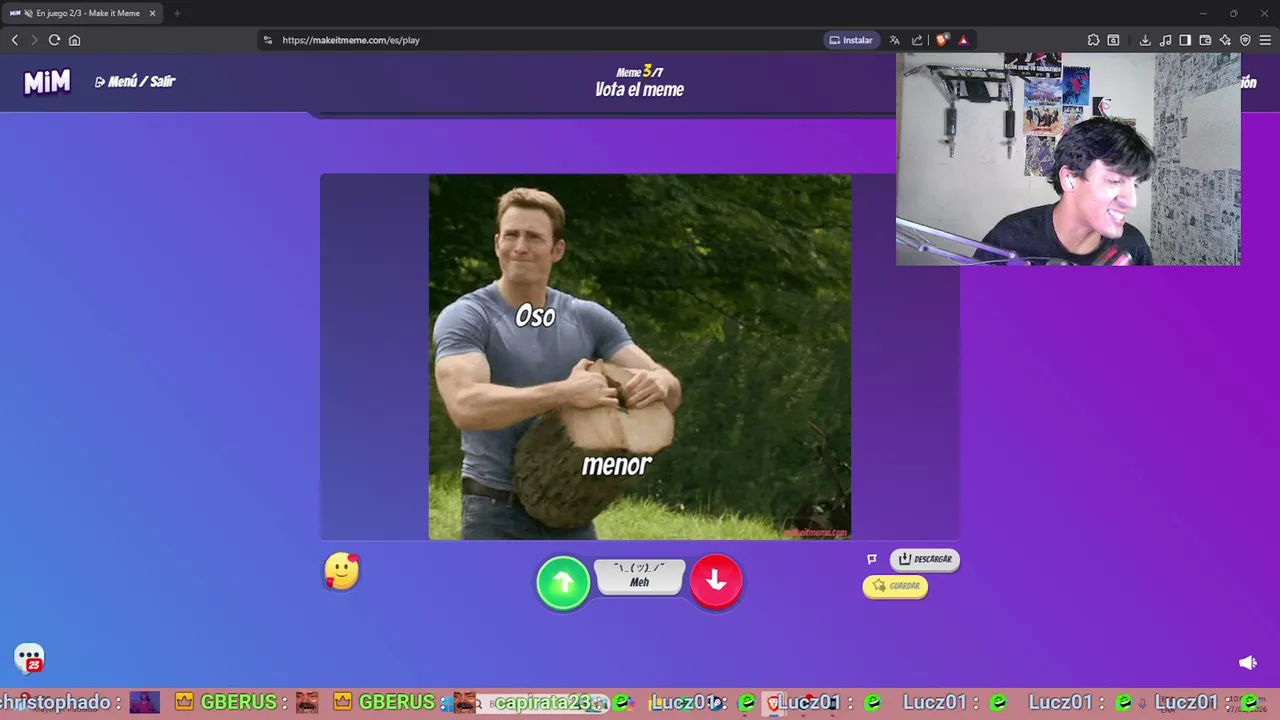Mute the game sound speaker icon
1280x720 pixels.
click(x=1247, y=662)
